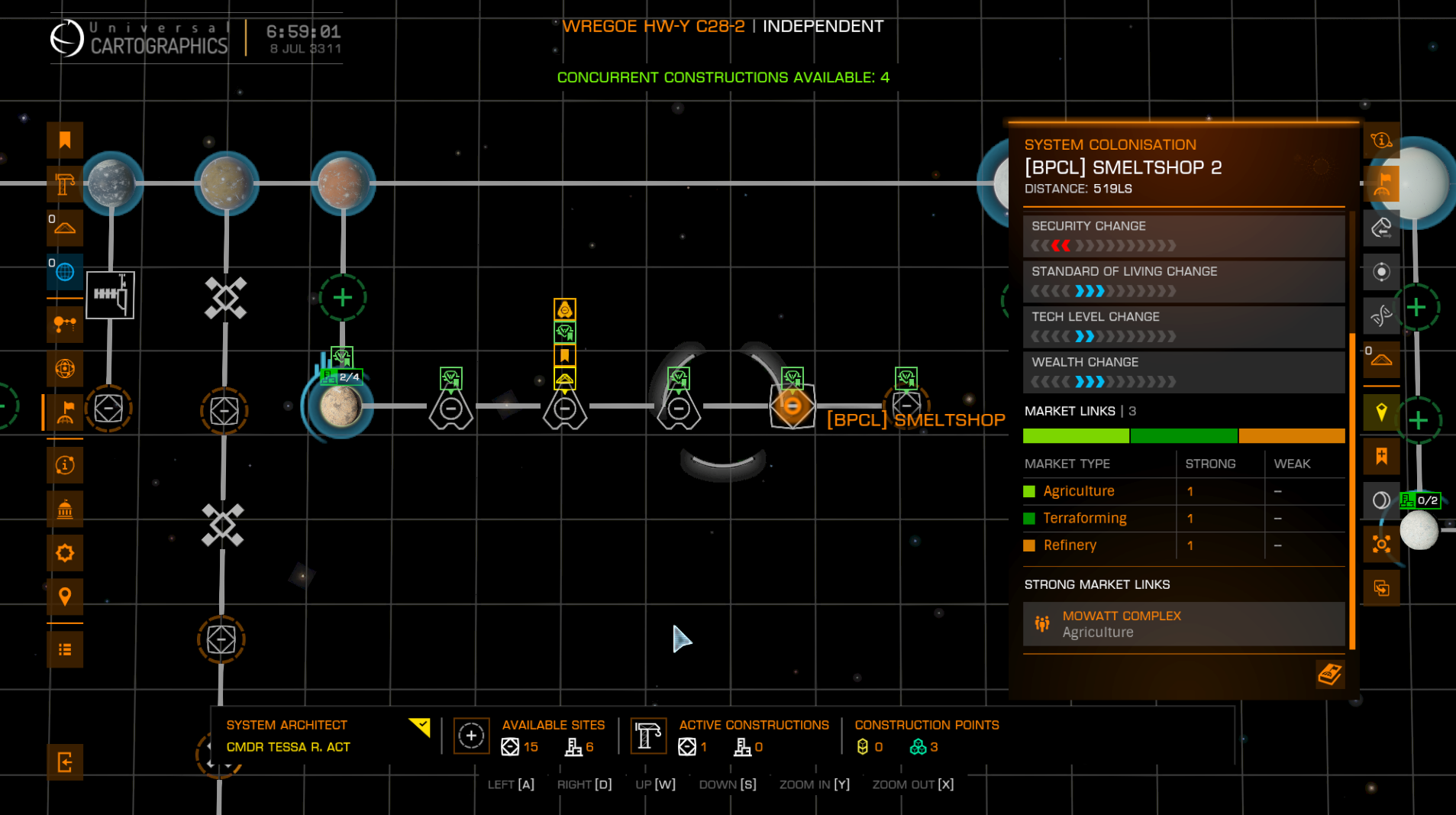
Task: Click the installation icon below the first planet
Action: 110,295
